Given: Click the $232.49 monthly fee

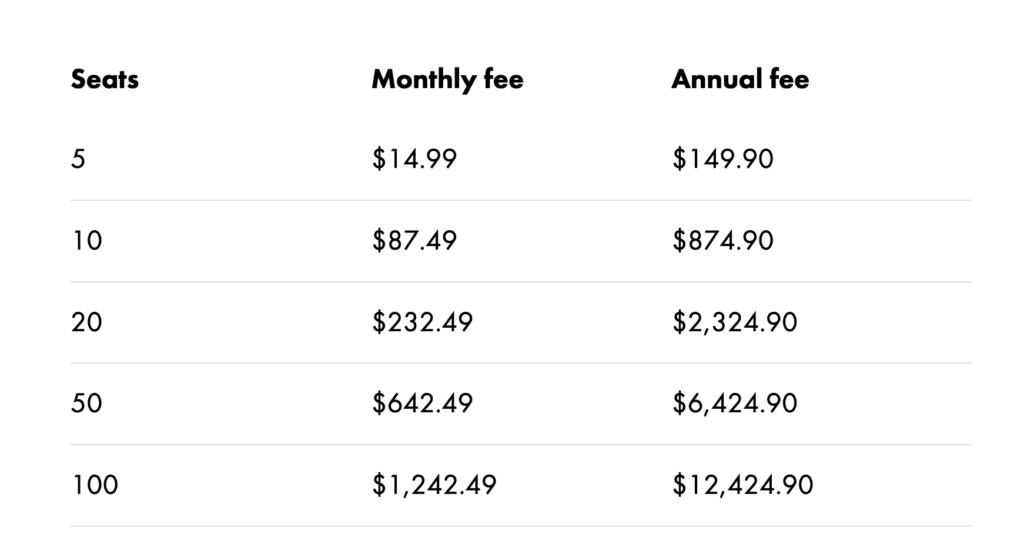Looking at the screenshot, I should point(422,322).
